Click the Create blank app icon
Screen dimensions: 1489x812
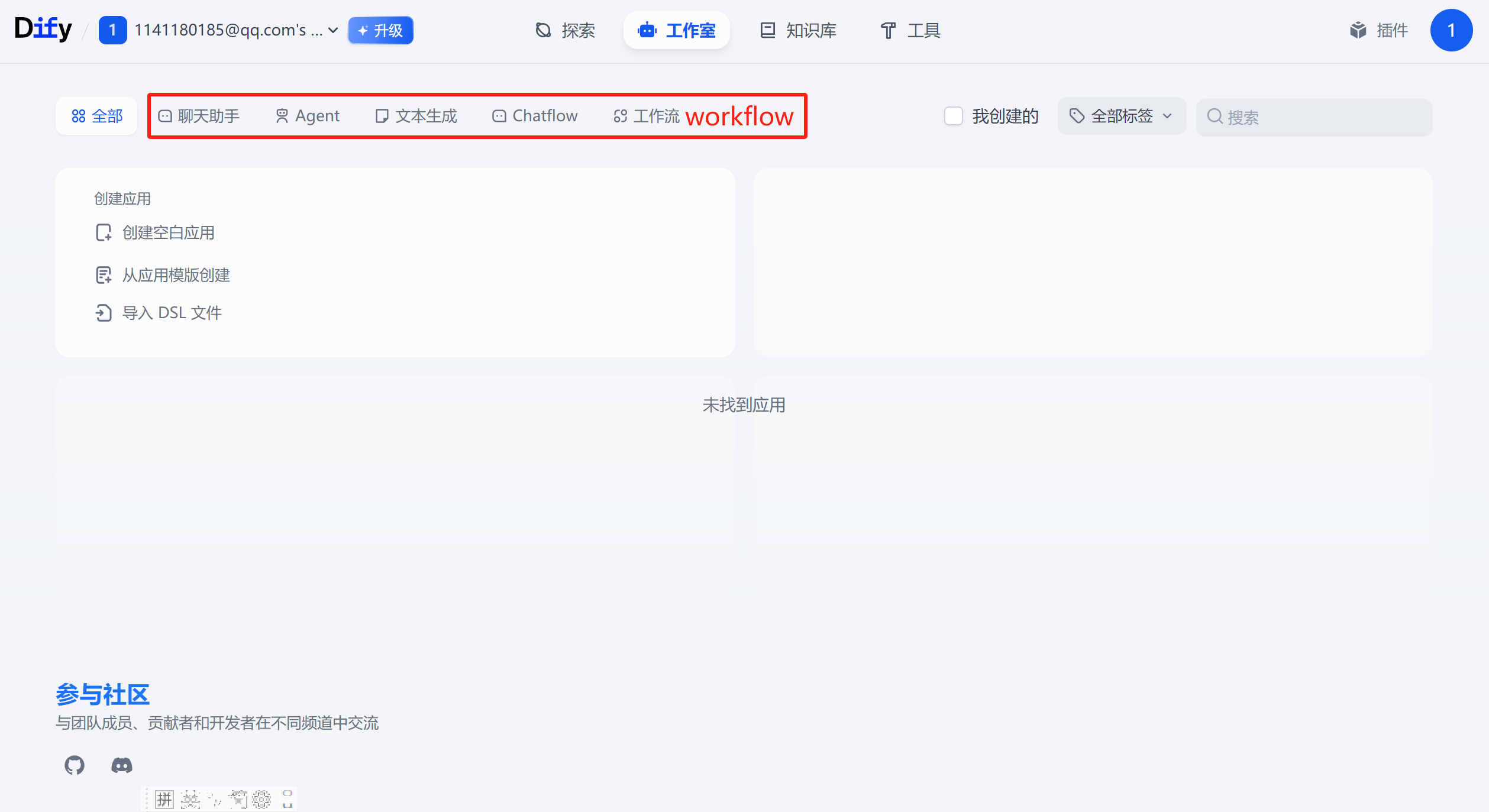[x=104, y=232]
